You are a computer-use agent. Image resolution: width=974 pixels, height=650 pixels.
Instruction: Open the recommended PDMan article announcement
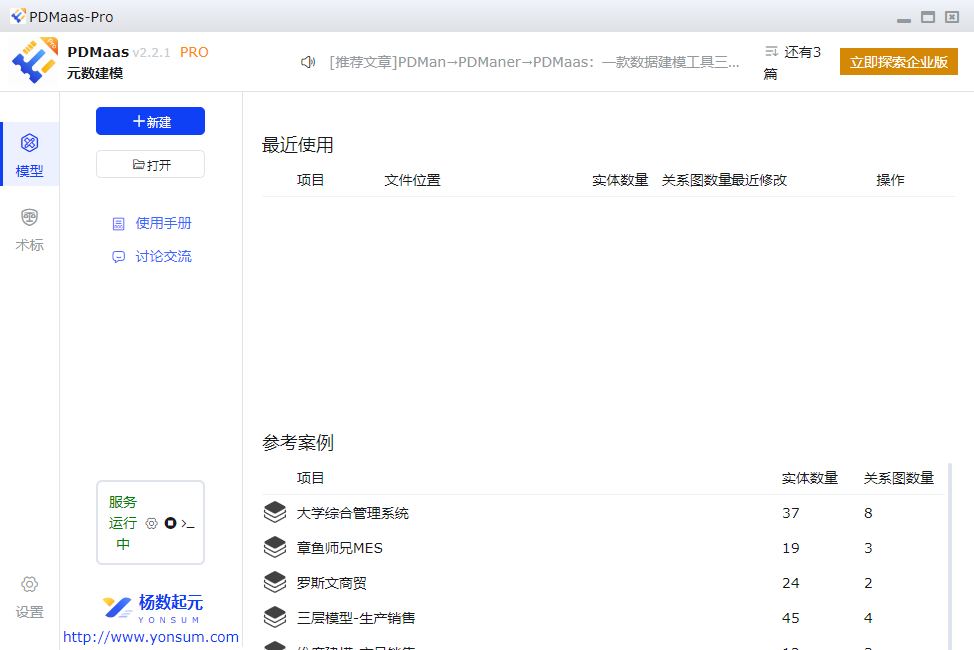534,62
